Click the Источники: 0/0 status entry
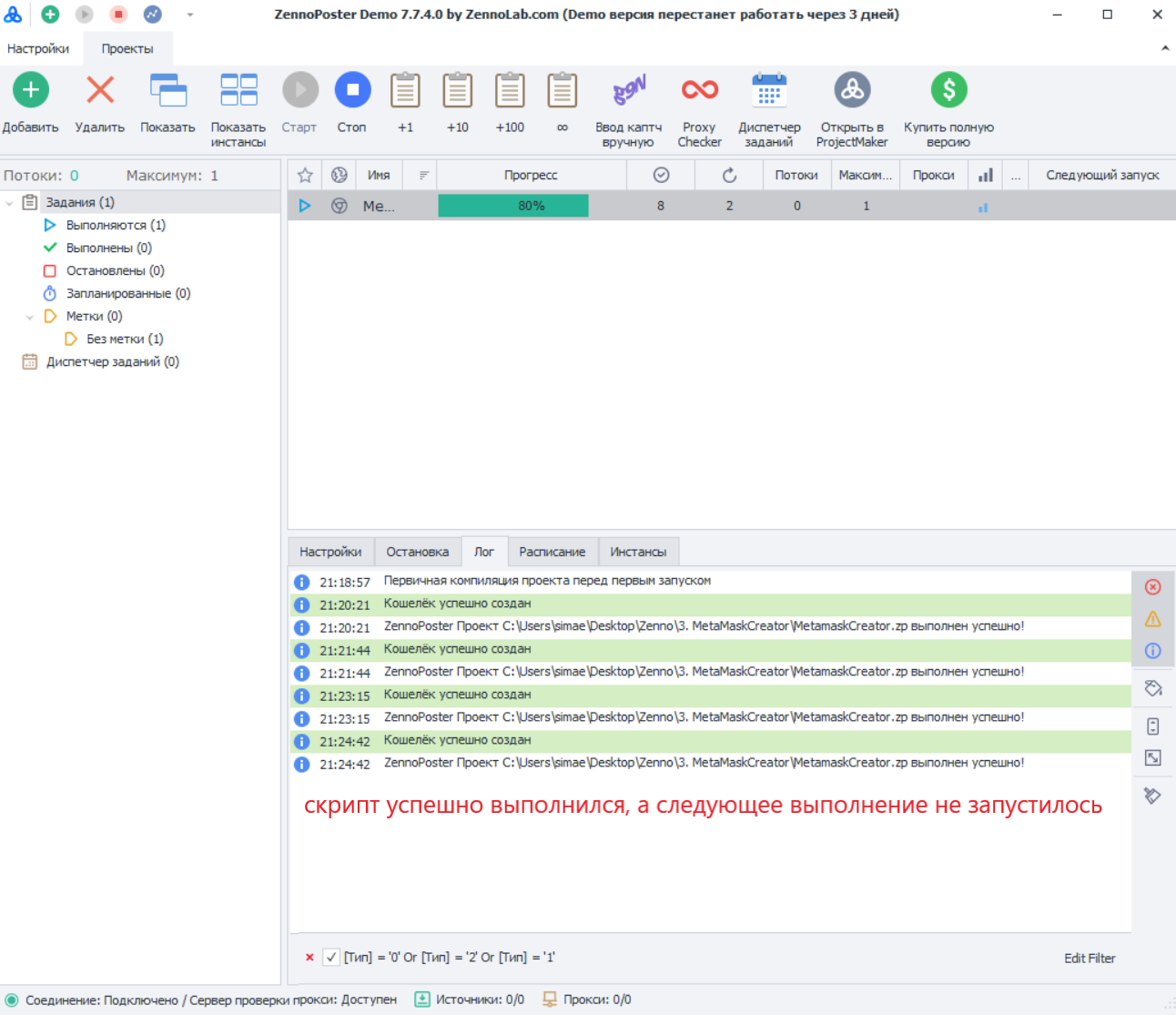This screenshot has width=1176, height=1015. click(x=470, y=1000)
